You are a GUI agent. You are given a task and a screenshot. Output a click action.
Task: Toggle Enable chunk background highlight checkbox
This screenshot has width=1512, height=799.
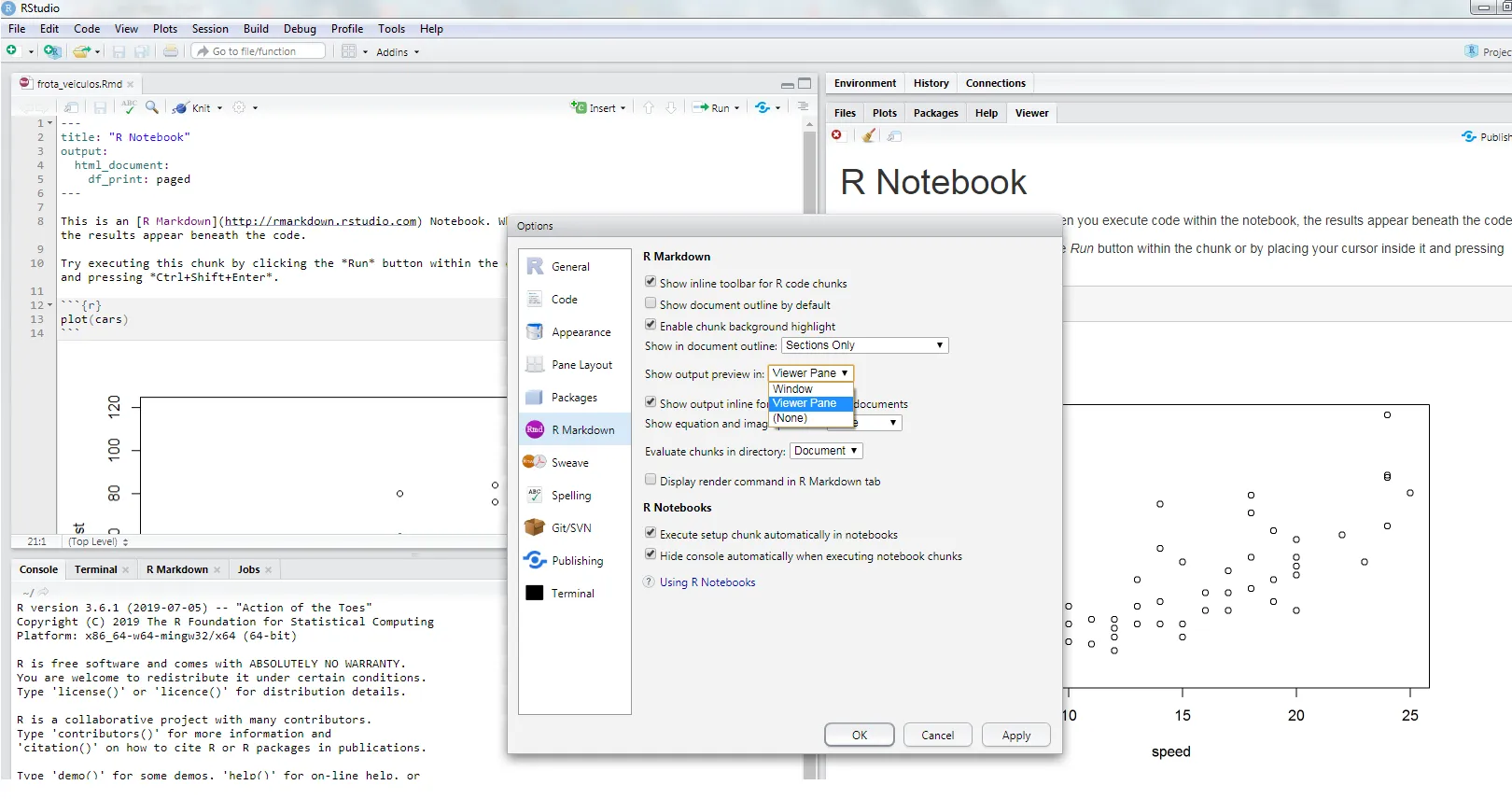pyautogui.click(x=651, y=325)
